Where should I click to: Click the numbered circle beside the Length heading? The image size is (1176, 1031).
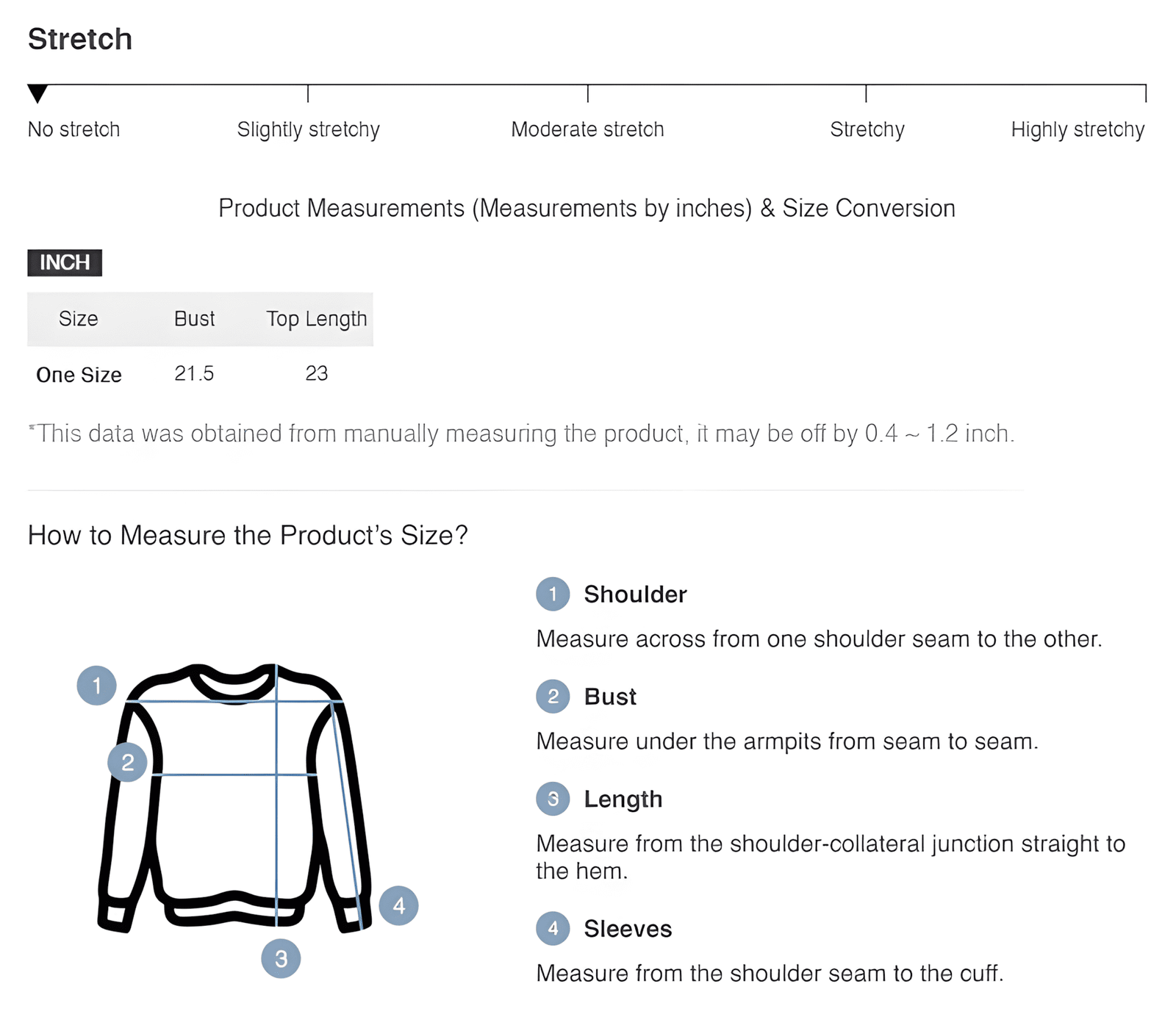tap(553, 799)
